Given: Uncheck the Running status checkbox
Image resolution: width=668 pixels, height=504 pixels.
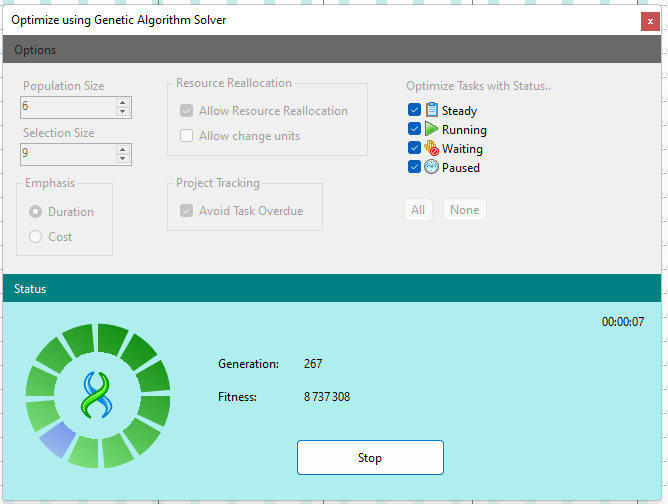Looking at the screenshot, I should tap(414, 130).
